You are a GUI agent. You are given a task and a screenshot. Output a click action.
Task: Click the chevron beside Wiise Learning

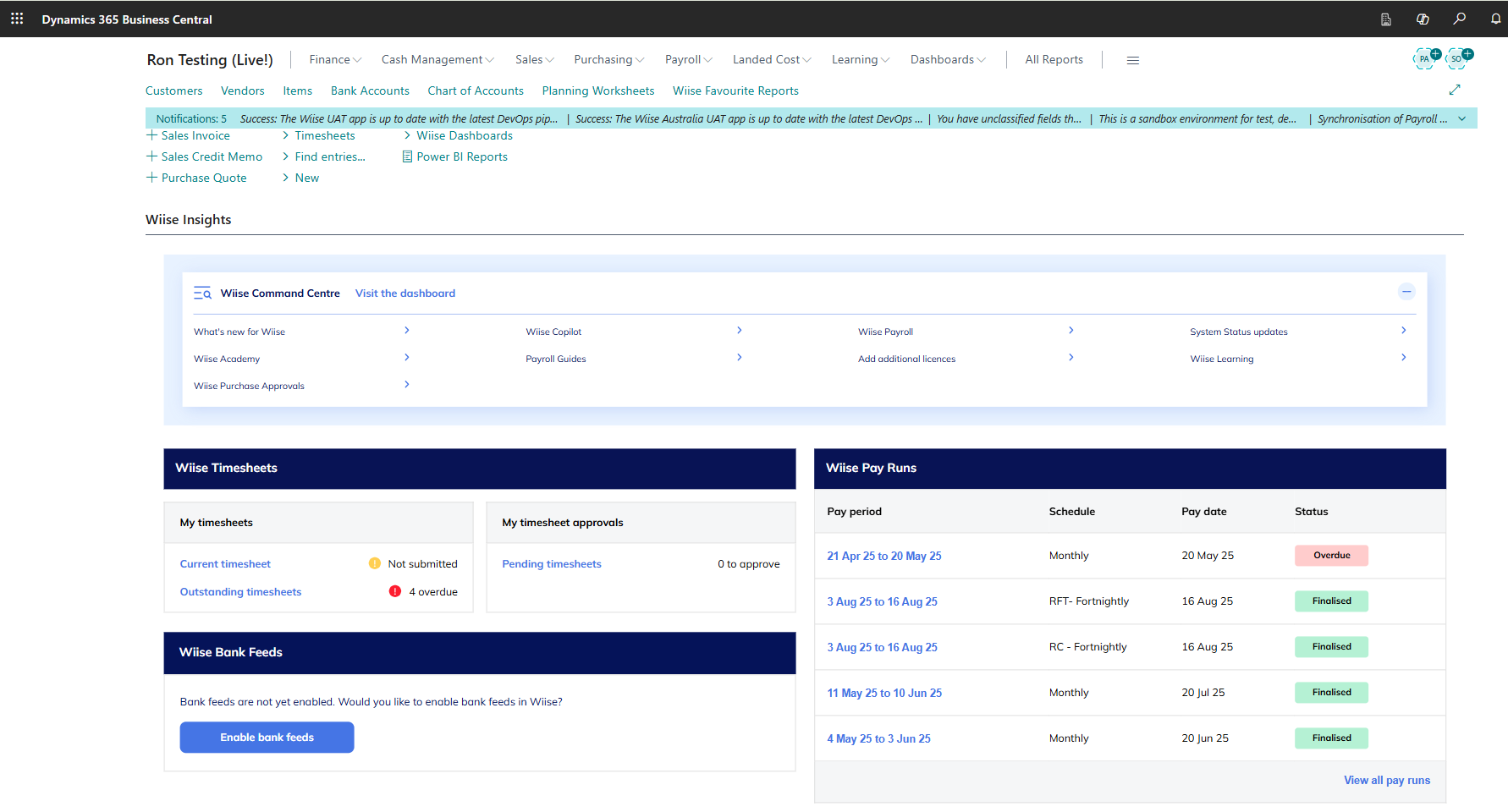pos(1404,358)
